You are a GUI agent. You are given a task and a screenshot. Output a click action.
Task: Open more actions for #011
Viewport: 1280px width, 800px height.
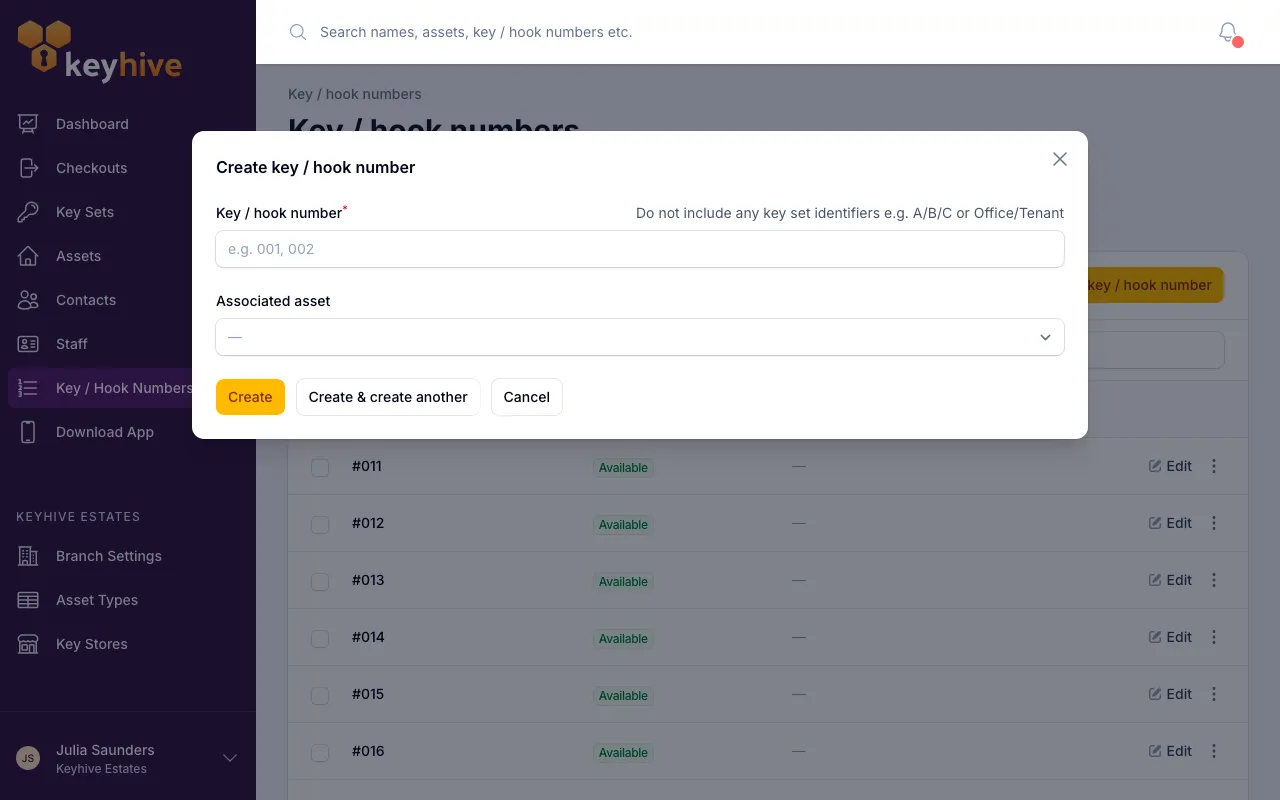coord(1214,466)
